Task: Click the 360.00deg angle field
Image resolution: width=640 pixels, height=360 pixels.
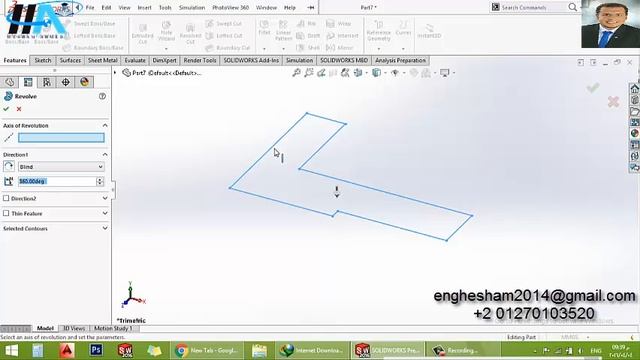Action: pyautogui.click(x=57, y=181)
